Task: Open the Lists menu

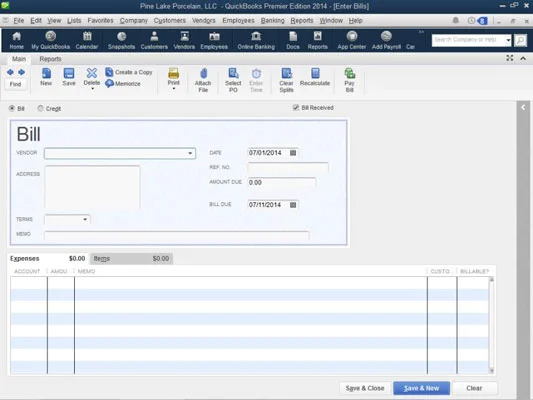Action: pos(74,20)
